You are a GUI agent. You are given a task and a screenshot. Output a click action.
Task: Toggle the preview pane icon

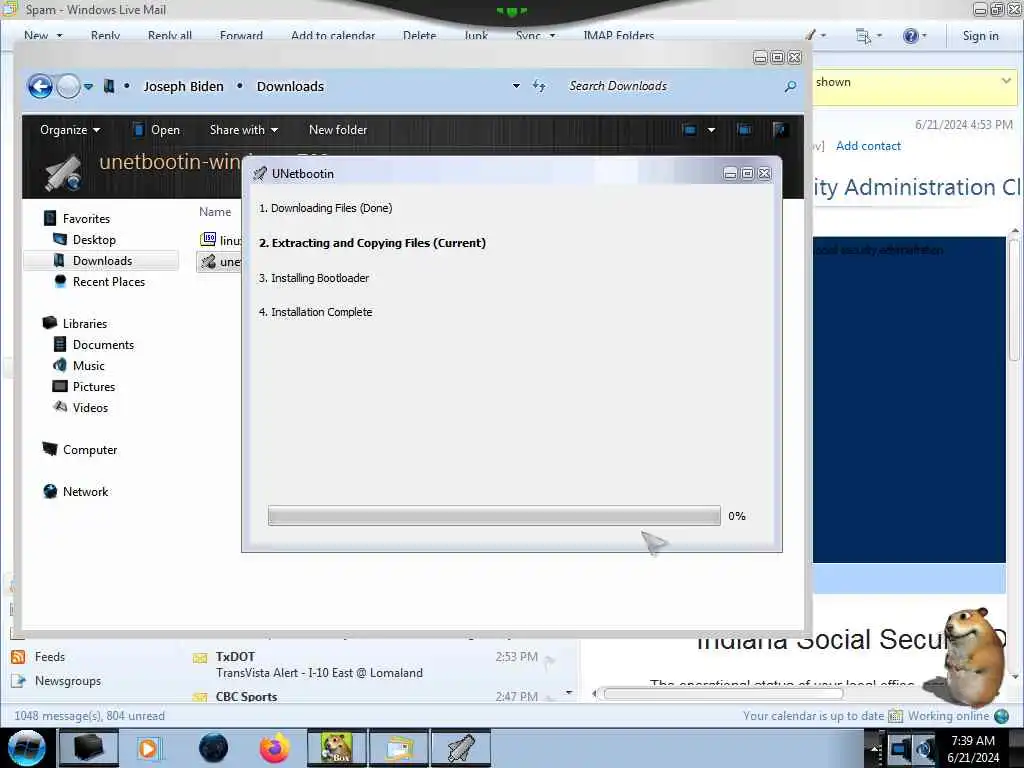click(744, 129)
